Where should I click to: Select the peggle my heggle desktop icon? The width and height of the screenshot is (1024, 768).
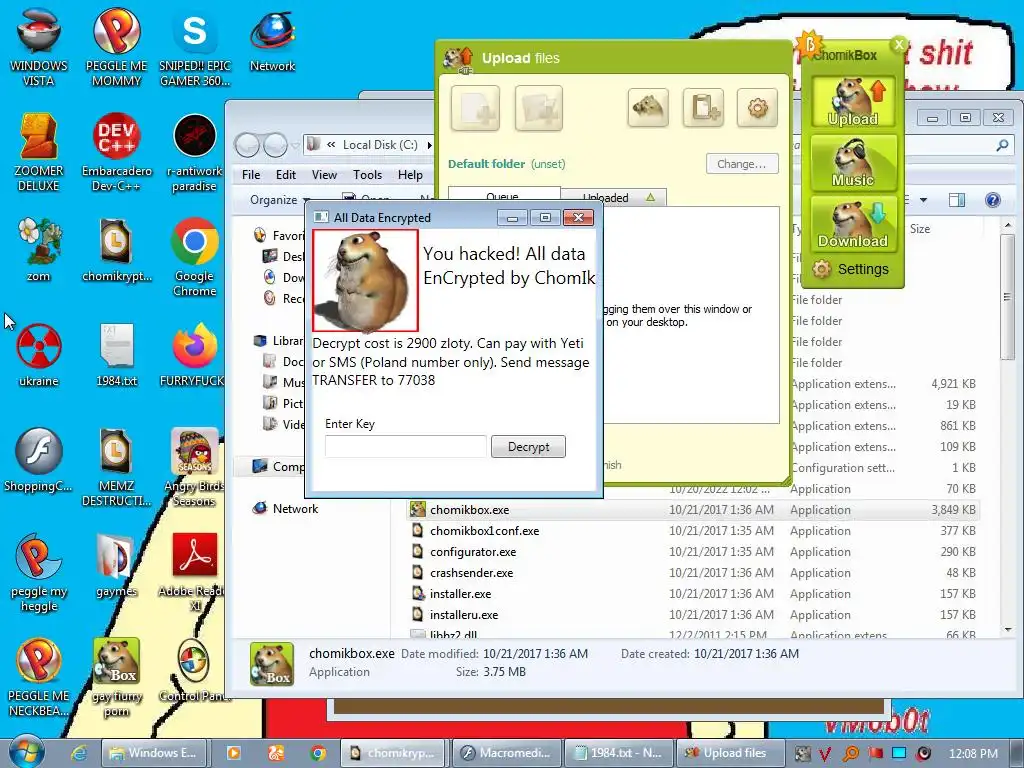(x=39, y=573)
